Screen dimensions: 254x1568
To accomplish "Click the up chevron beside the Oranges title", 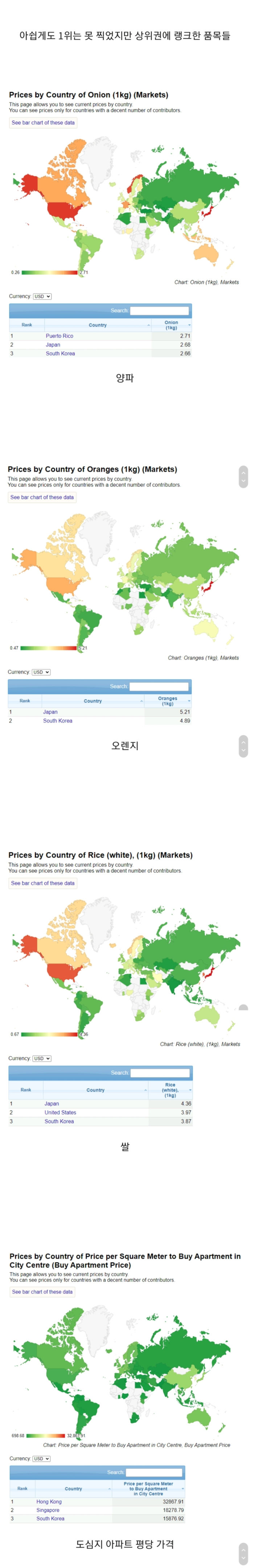I will click(x=243, y=472).
